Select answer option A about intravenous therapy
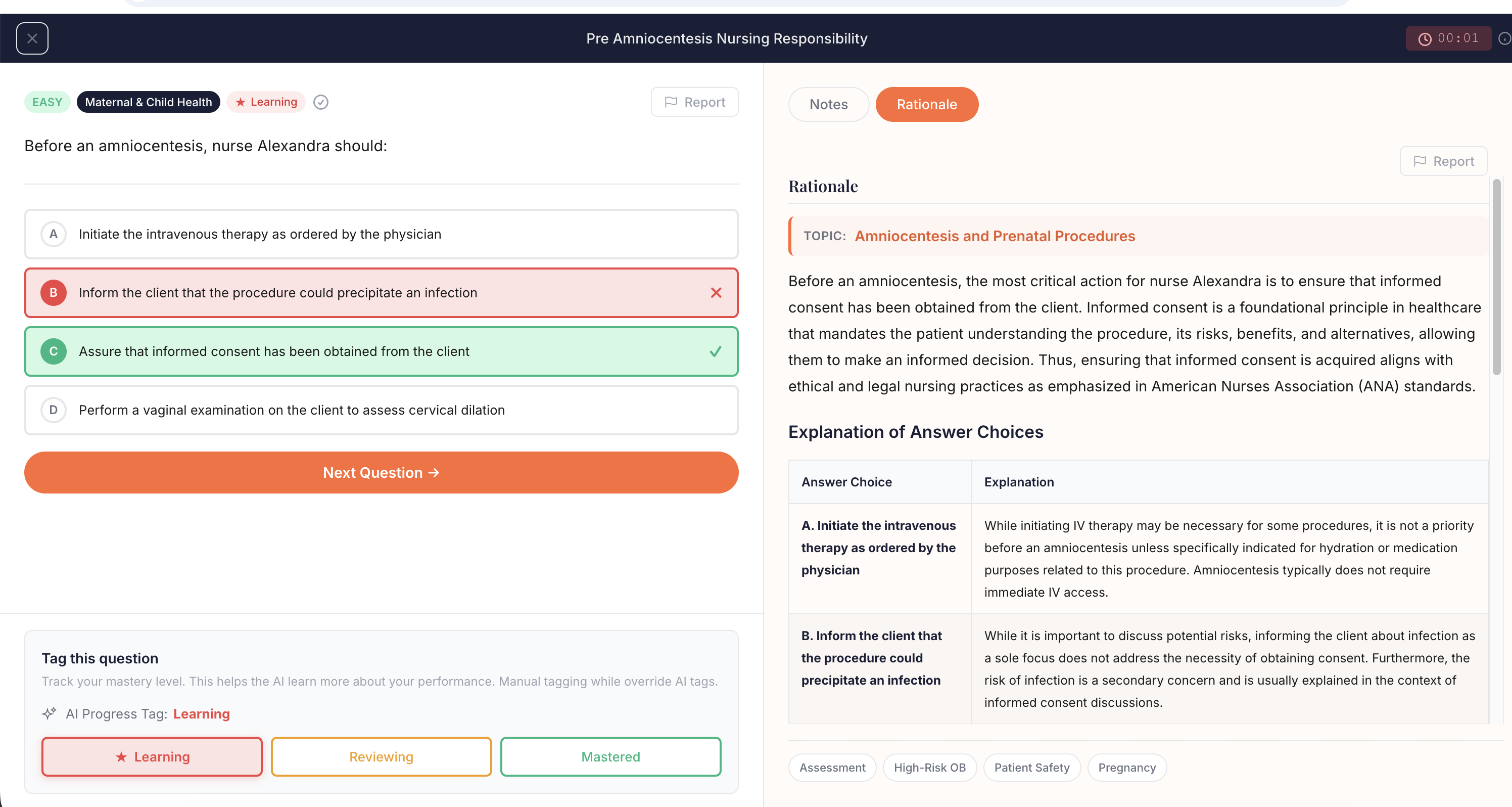 pyautogui.click(x=381, y=234)
